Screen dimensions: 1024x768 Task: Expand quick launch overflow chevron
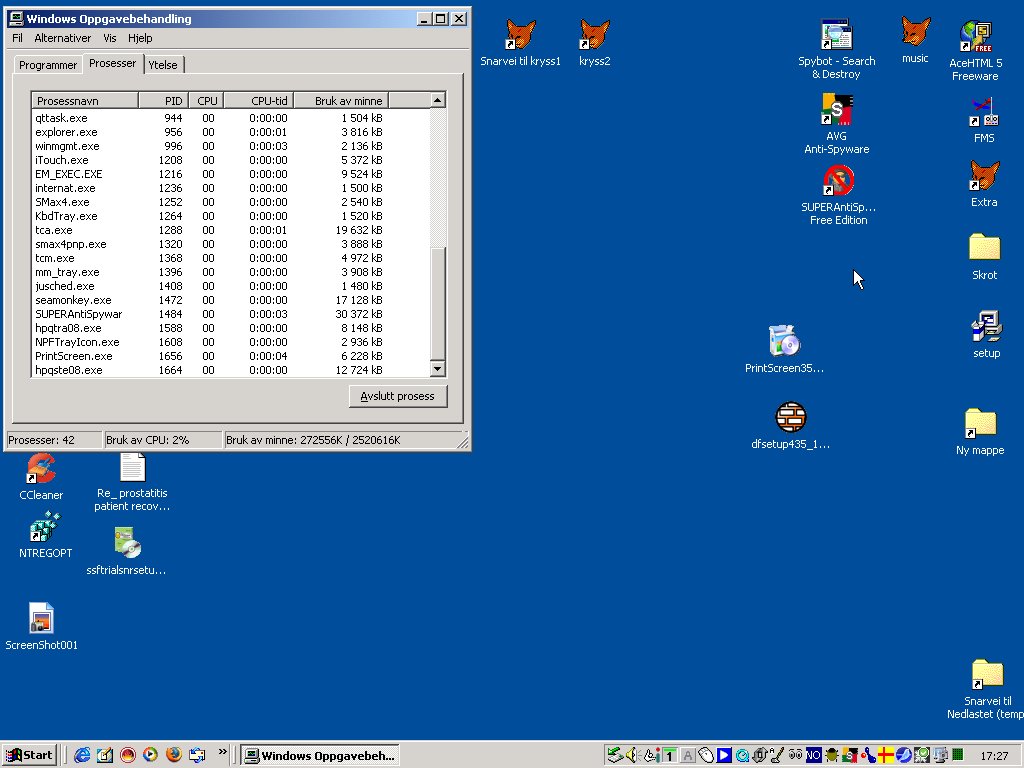coord(223,751)
